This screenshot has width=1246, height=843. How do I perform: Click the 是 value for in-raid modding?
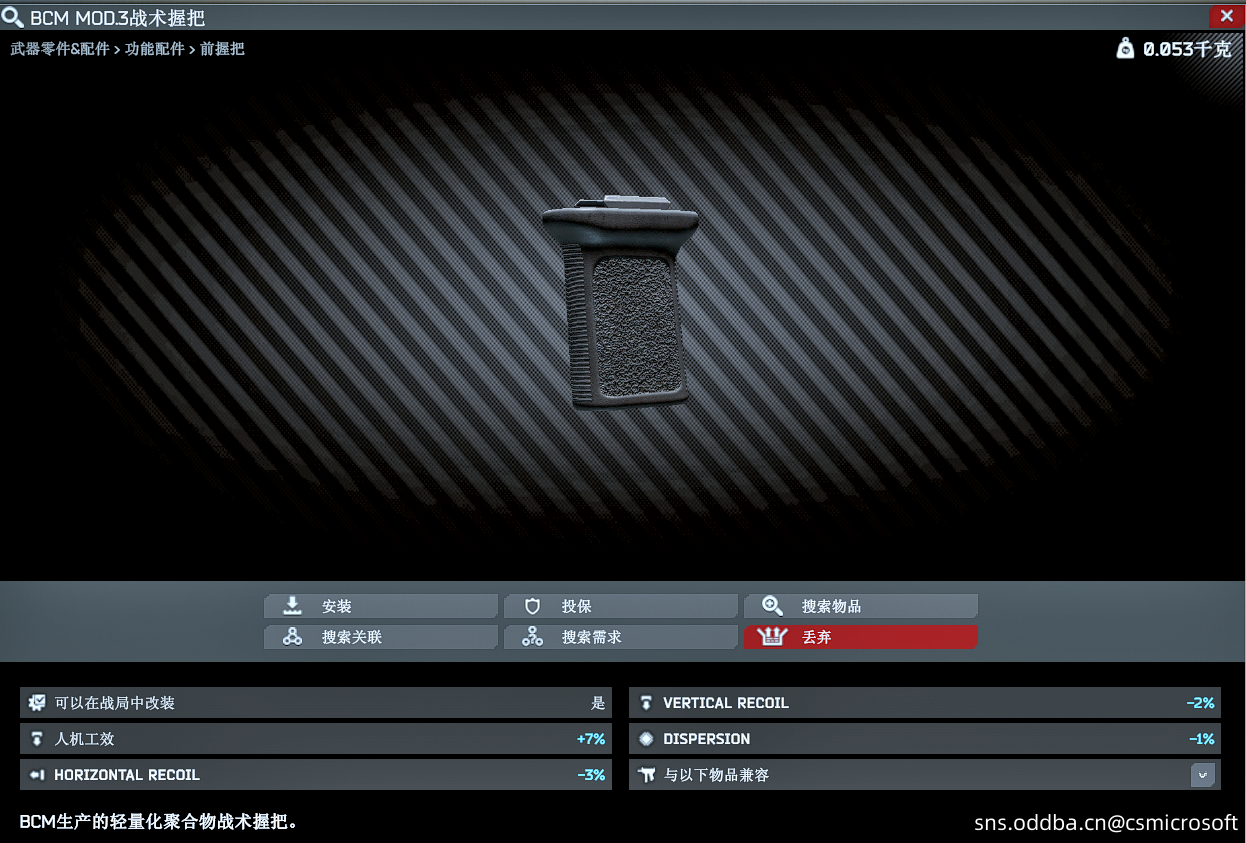tap(598, 703)
